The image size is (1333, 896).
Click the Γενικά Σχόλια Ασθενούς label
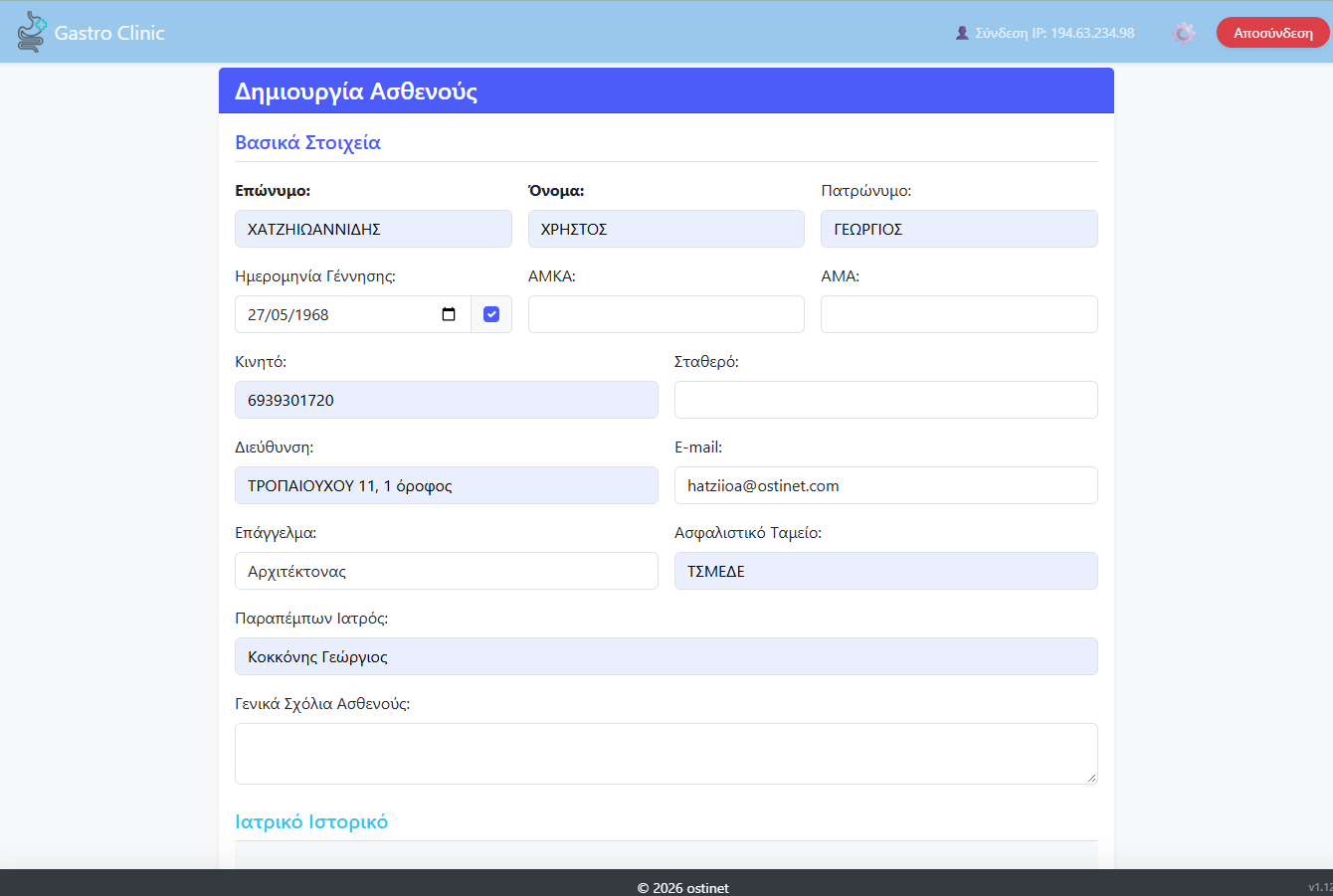pyautogui.click(x=322, y=704)
